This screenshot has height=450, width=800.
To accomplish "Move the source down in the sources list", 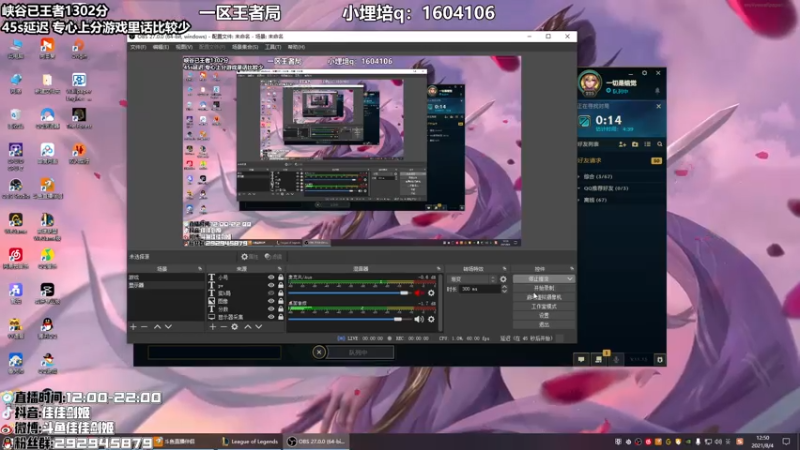I will click(x=259, y=327).
